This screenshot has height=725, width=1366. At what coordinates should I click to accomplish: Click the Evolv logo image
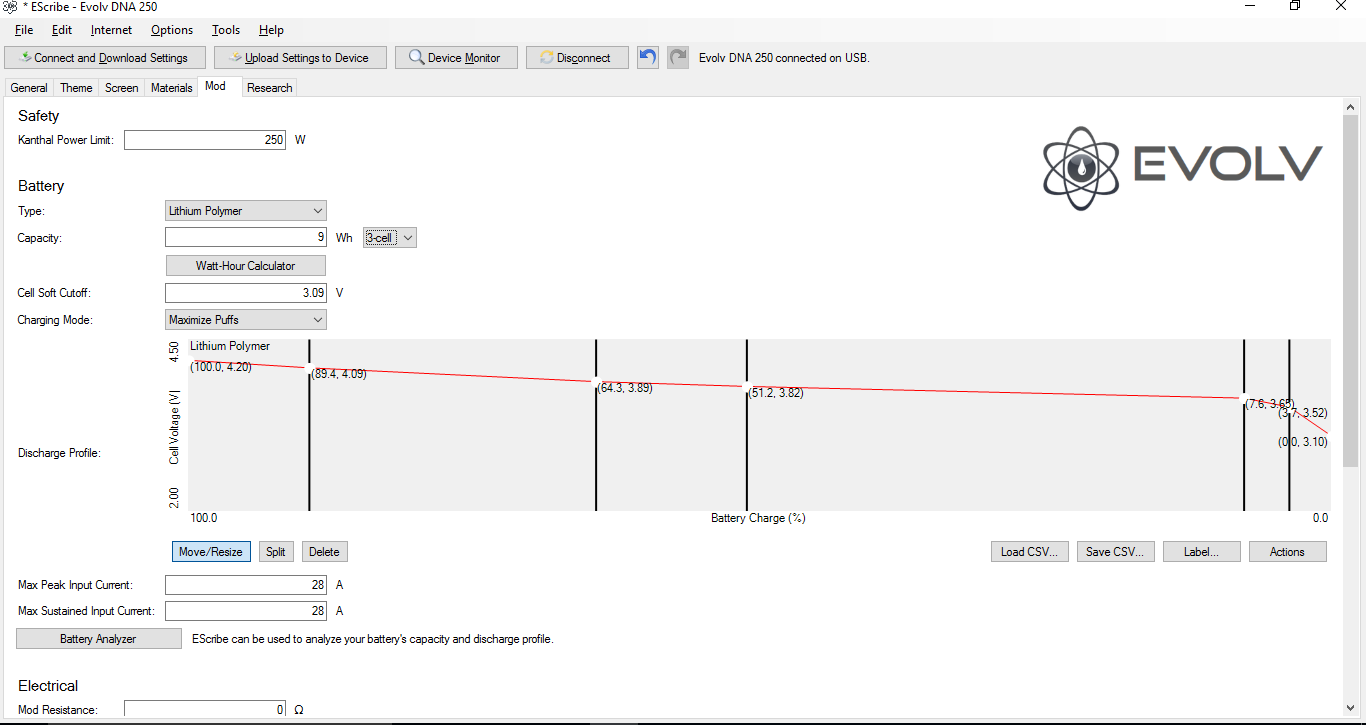[x=1182, y=167]
